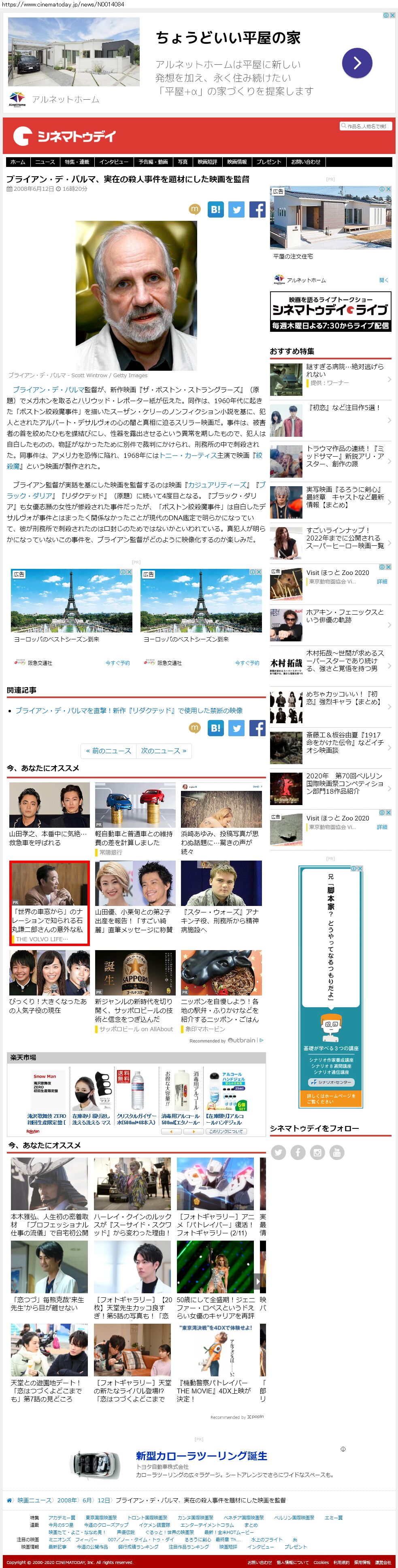Open the Sapporo beer article thumbnail

click(x=135, y=972)
